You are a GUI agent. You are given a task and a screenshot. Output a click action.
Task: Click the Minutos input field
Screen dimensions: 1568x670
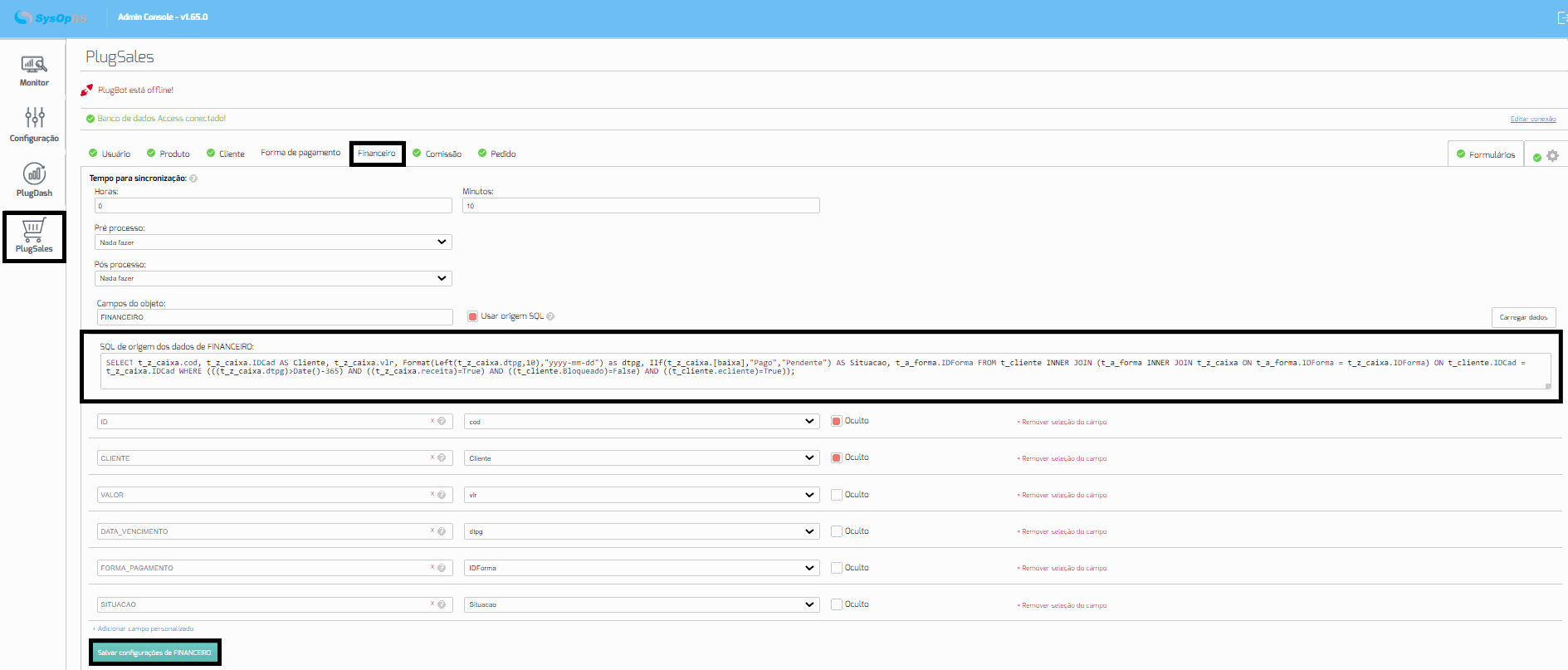[641, 206]
